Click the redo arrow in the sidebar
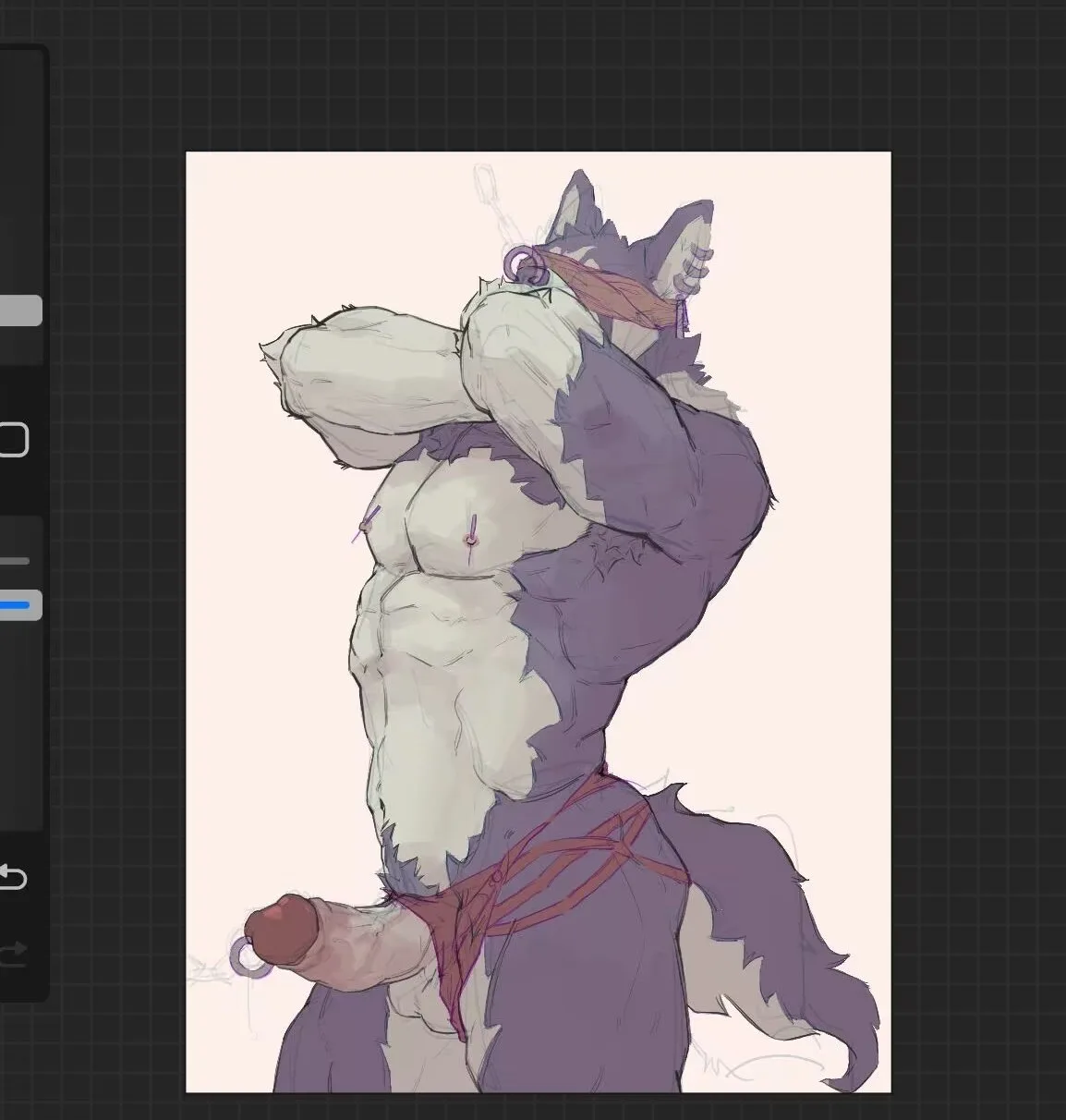1066x1120 pixels. click(13, 953)
